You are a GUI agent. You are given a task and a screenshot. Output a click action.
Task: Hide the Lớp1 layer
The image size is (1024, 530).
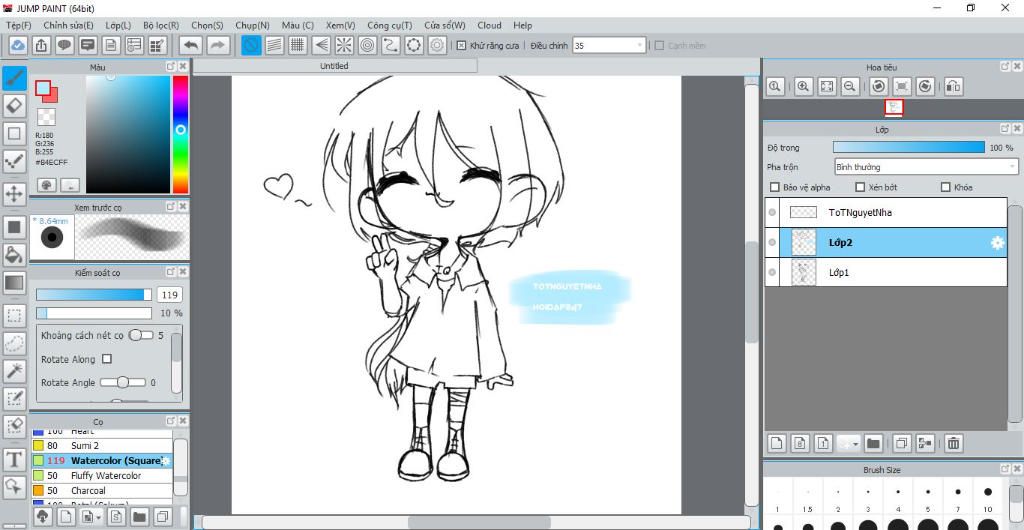coord(772,272)
